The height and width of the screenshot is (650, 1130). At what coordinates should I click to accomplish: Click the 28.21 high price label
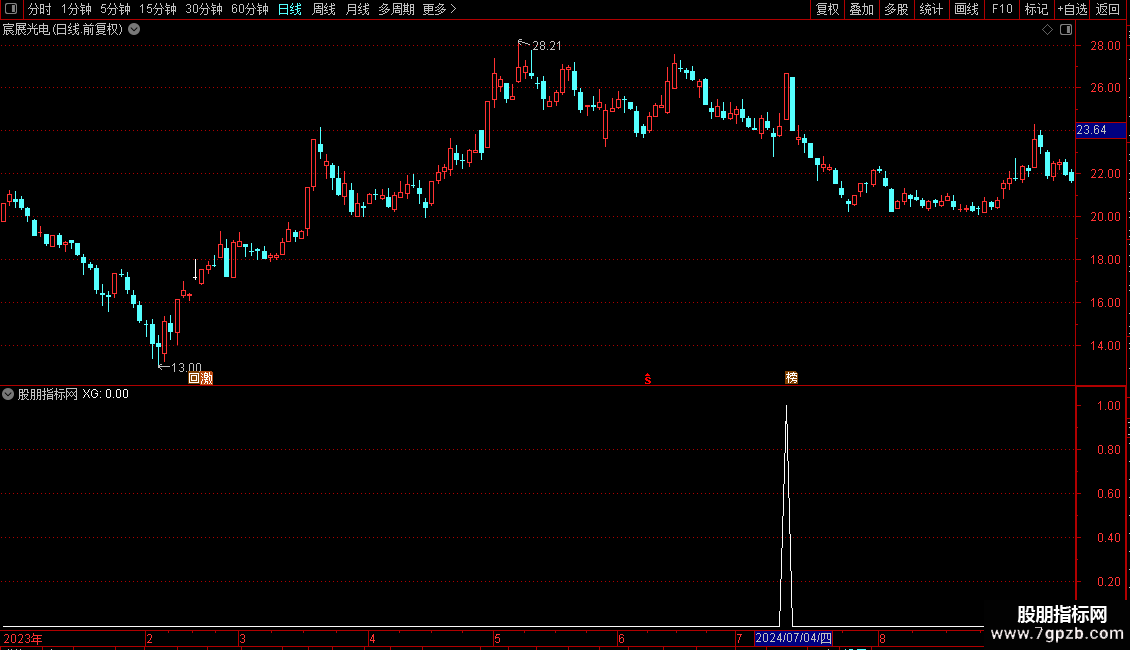tap(546, 46)
